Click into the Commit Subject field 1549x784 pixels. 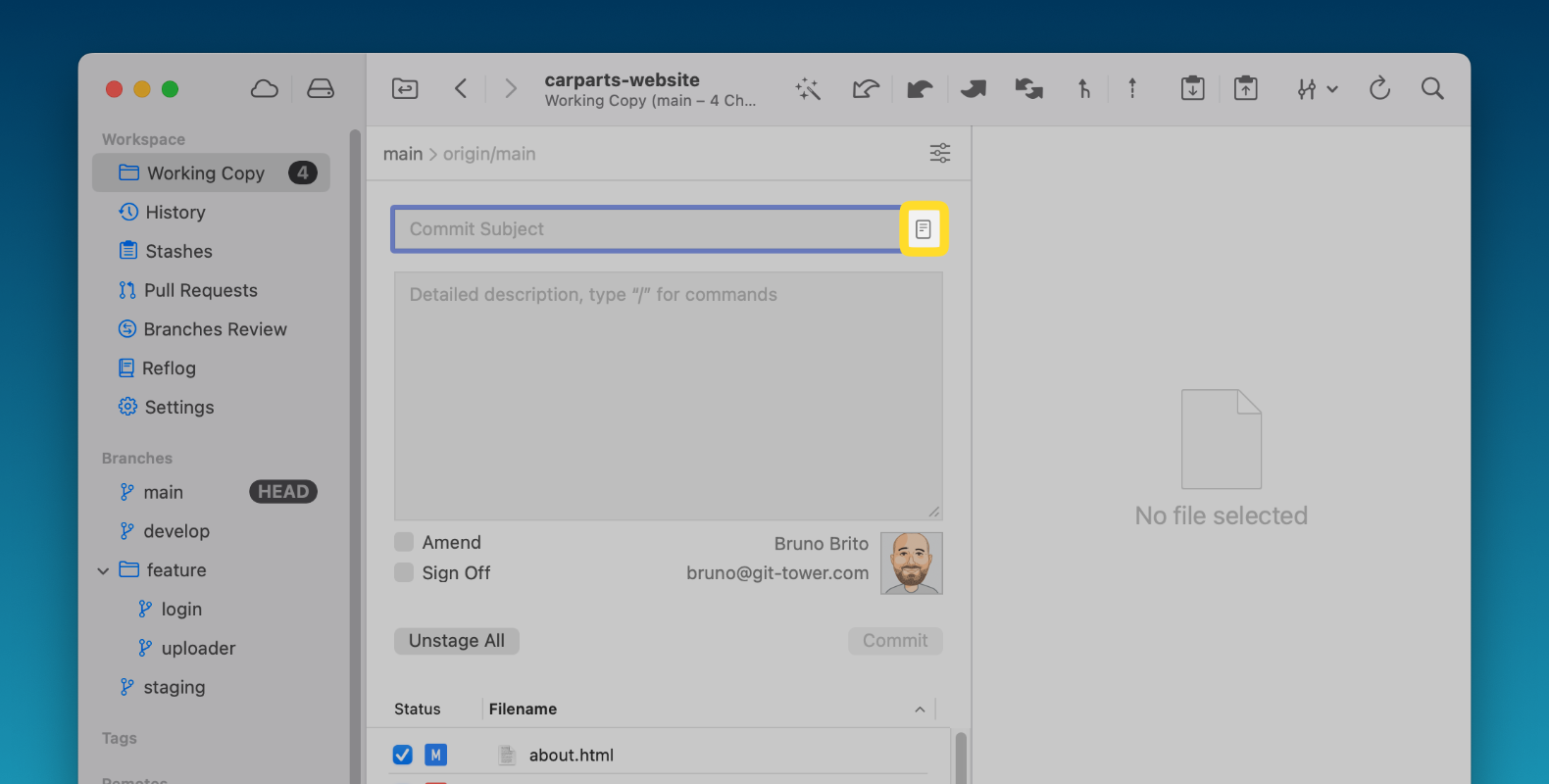[647, 229]
